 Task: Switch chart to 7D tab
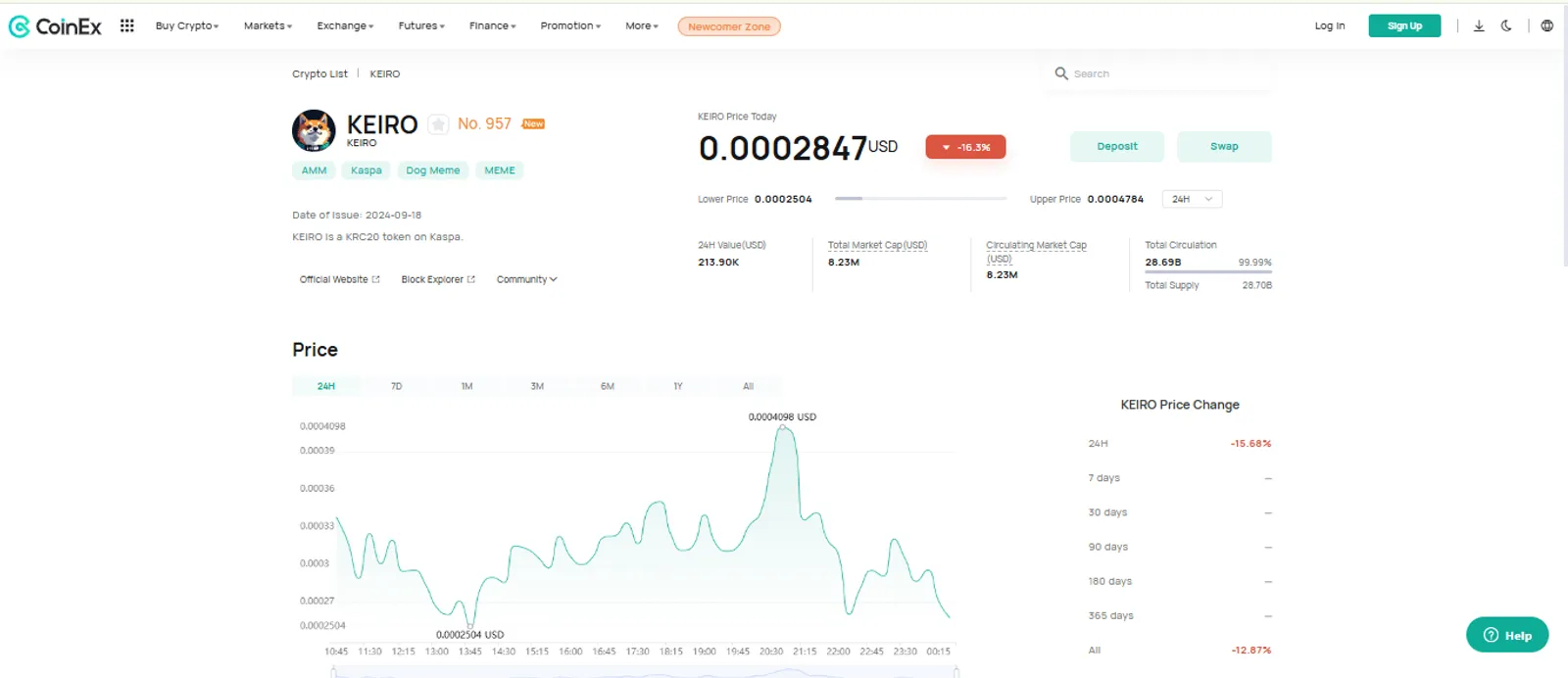(396, 386)
